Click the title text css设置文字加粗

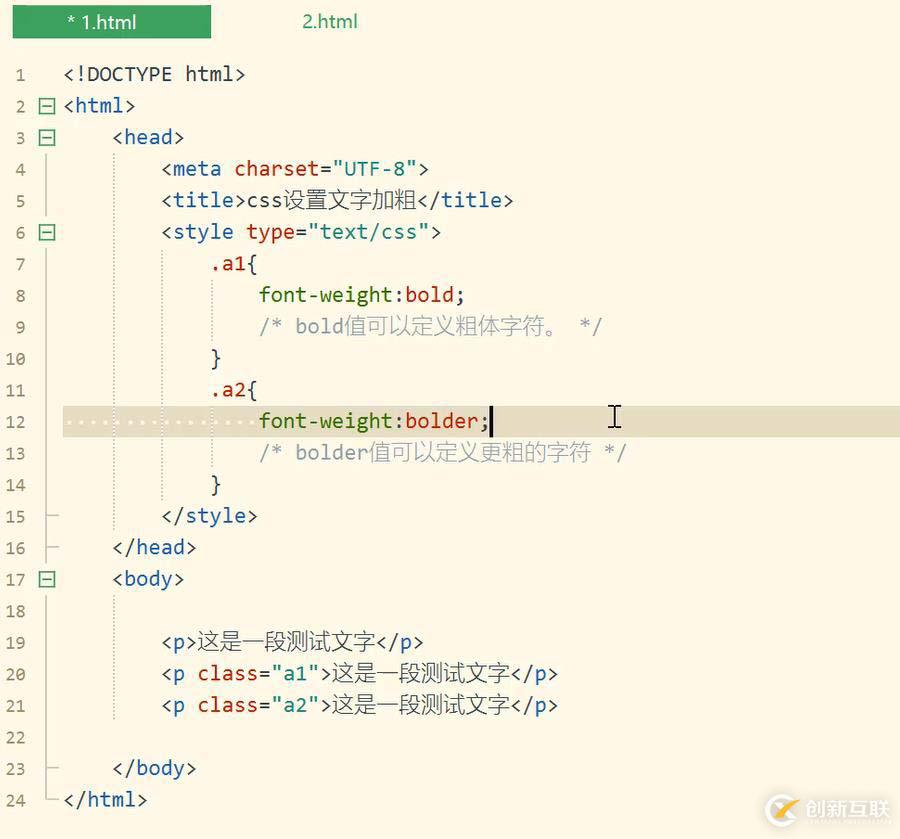[330, 200]
